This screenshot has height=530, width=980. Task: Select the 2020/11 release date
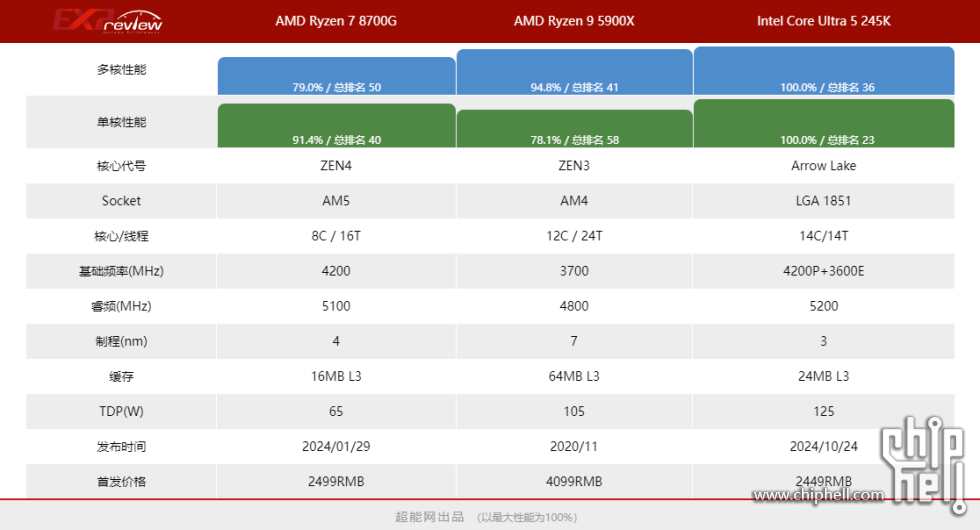pos(574,446)
